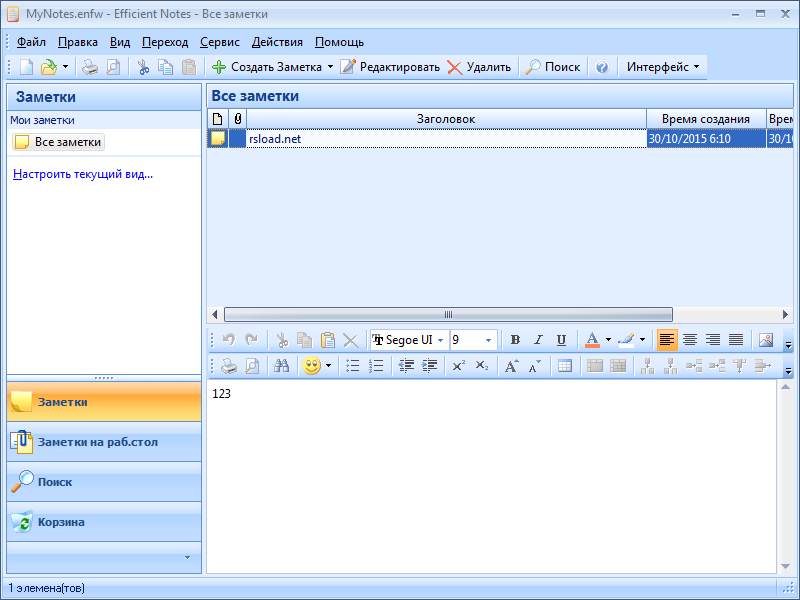Click the Создать Заметка button
800x600 pixels.
(x=267, y=67)
